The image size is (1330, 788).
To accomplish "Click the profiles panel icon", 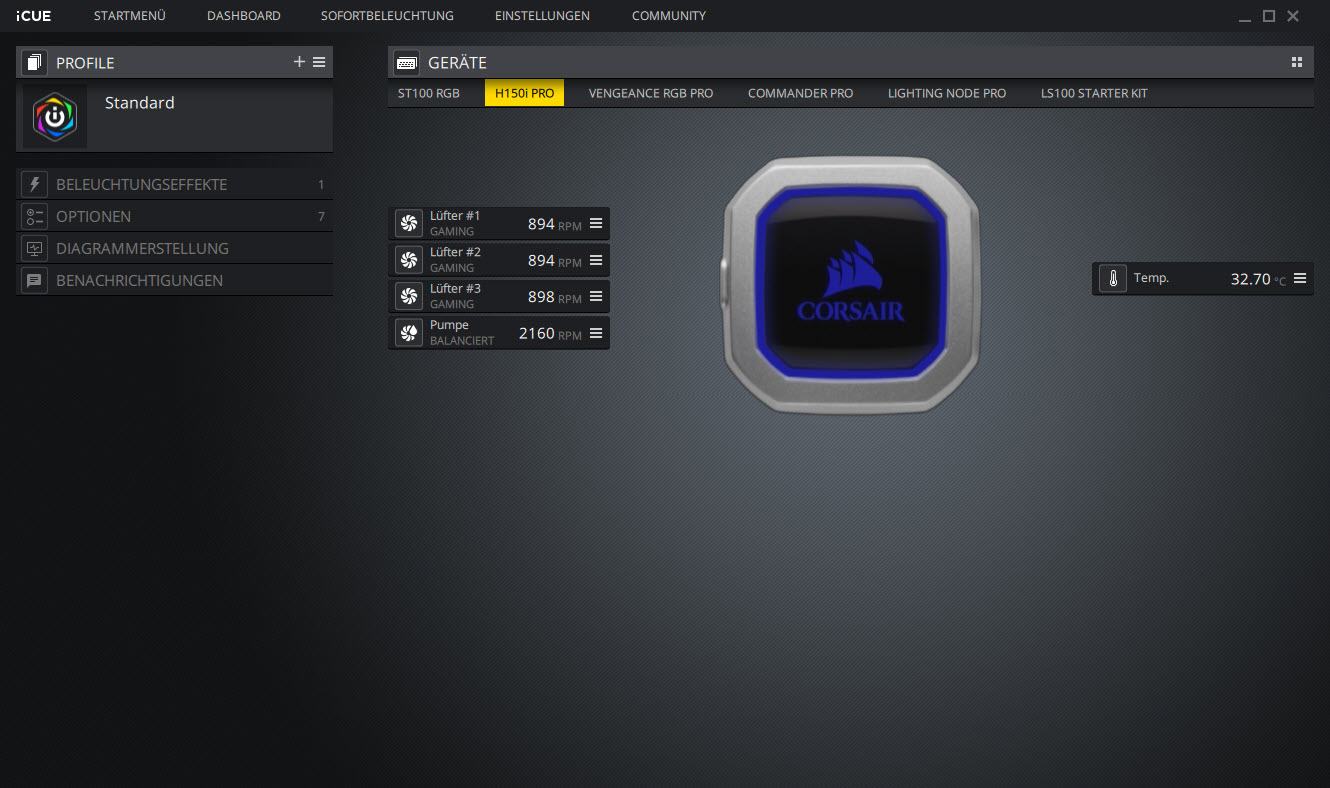I will [35, 62].
